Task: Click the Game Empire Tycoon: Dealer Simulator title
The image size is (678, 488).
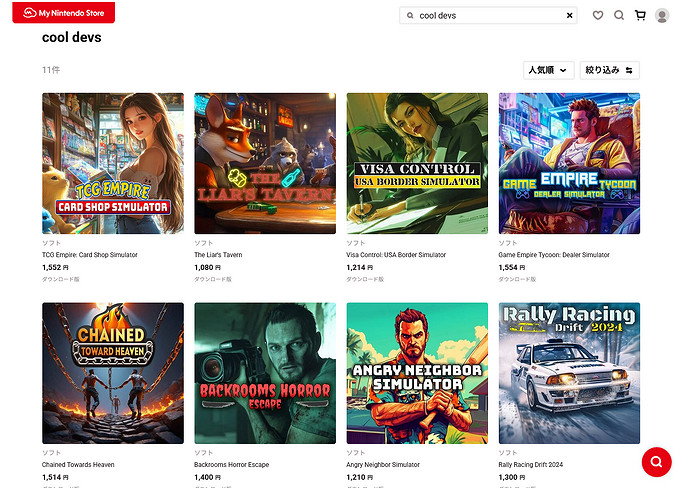Action: point(553,255)
